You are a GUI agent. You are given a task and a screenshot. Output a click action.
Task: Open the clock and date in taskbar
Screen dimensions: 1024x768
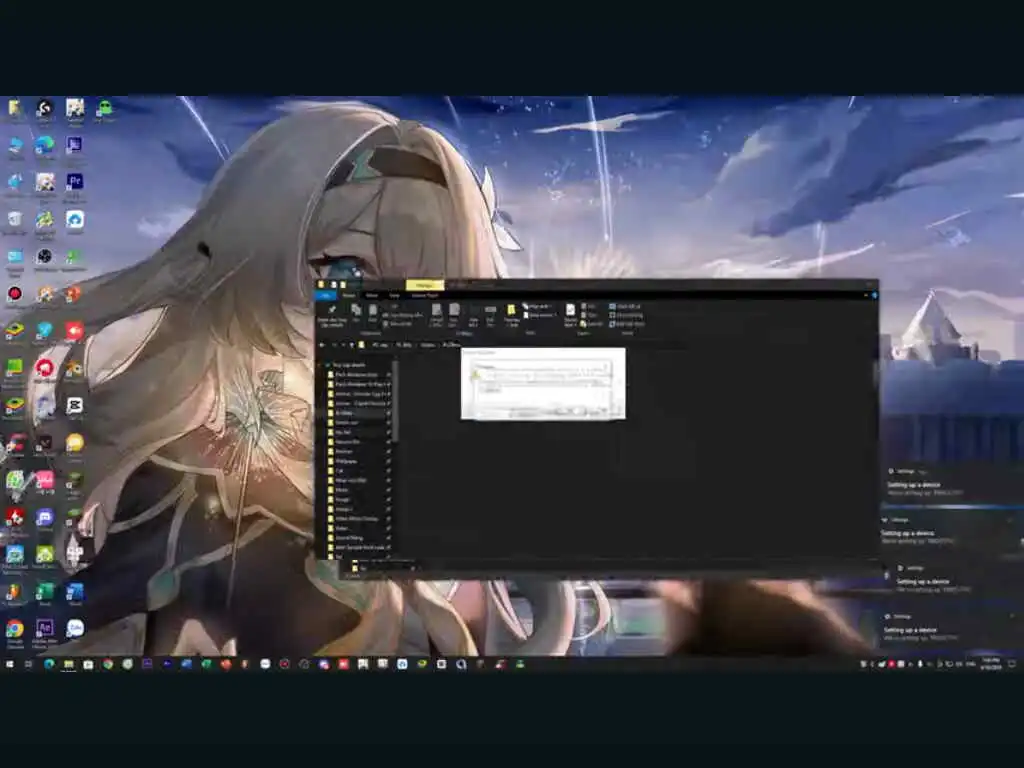click(990, 664)
